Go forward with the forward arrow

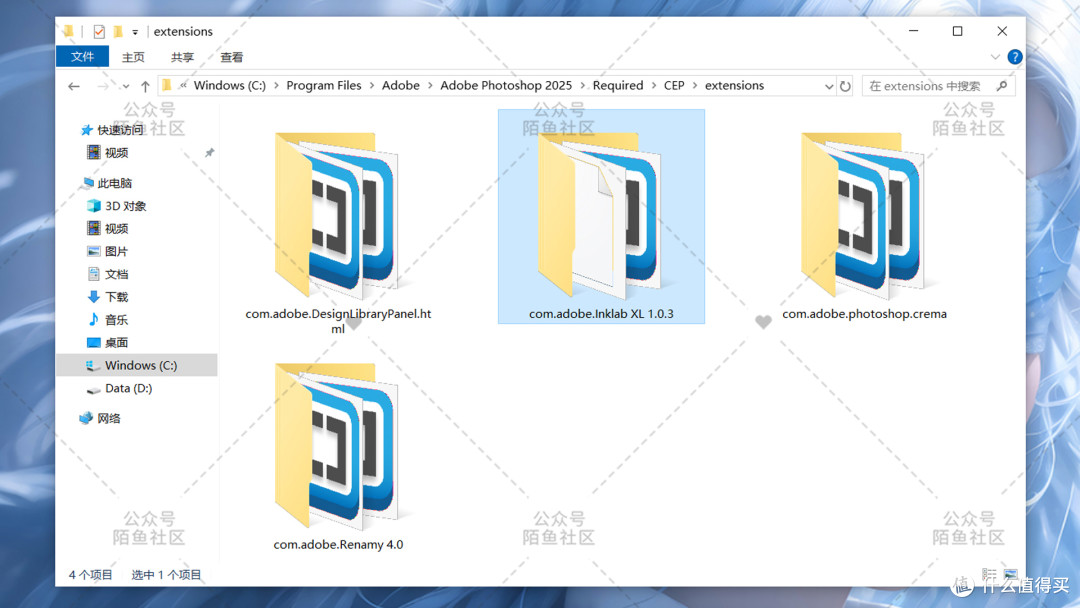click(103, 86)
